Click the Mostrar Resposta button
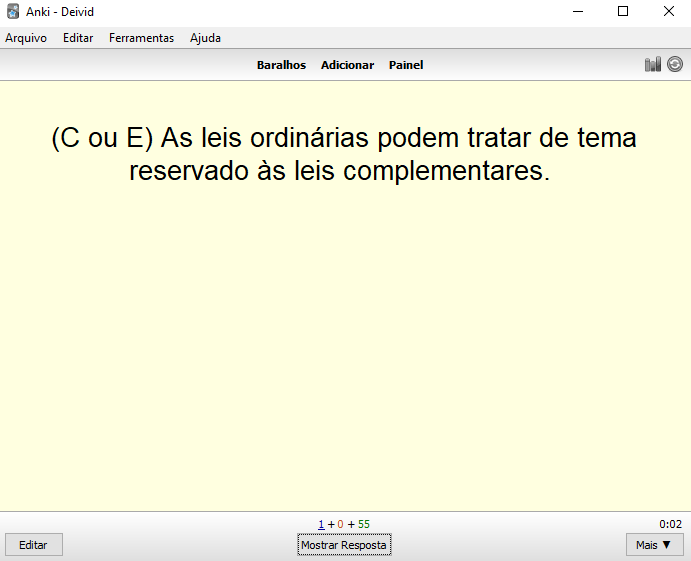This screenshot has width=691, height=561. tap(344, 545)
